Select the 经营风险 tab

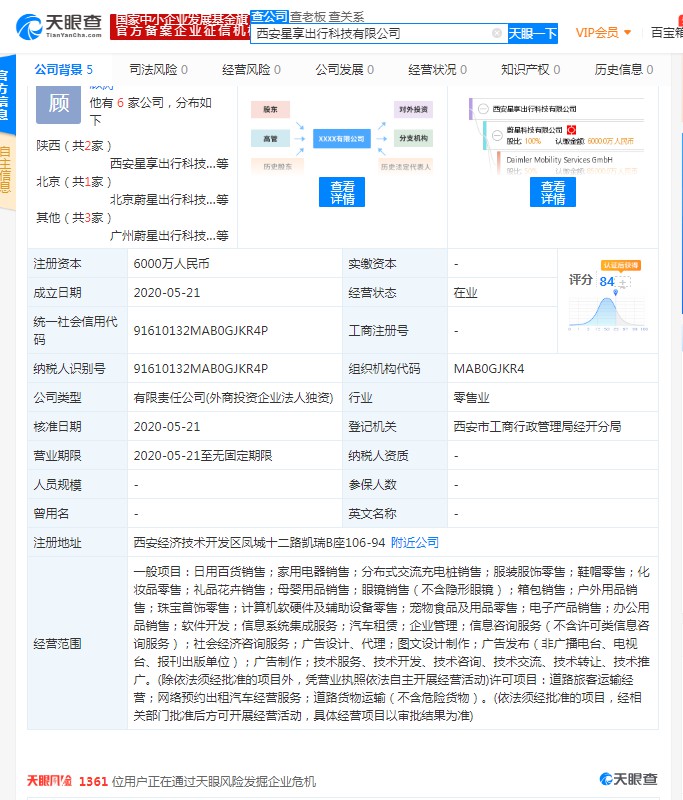coord(251,69)
